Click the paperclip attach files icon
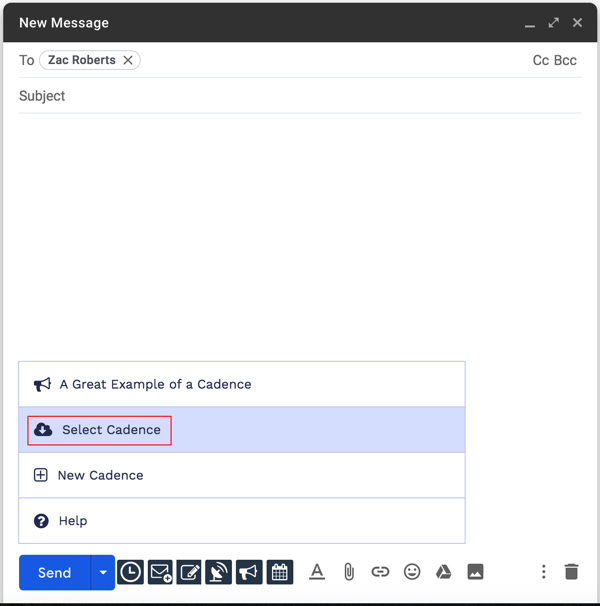The height and width of the screenshot is (606, 600). tap(349, 572)
